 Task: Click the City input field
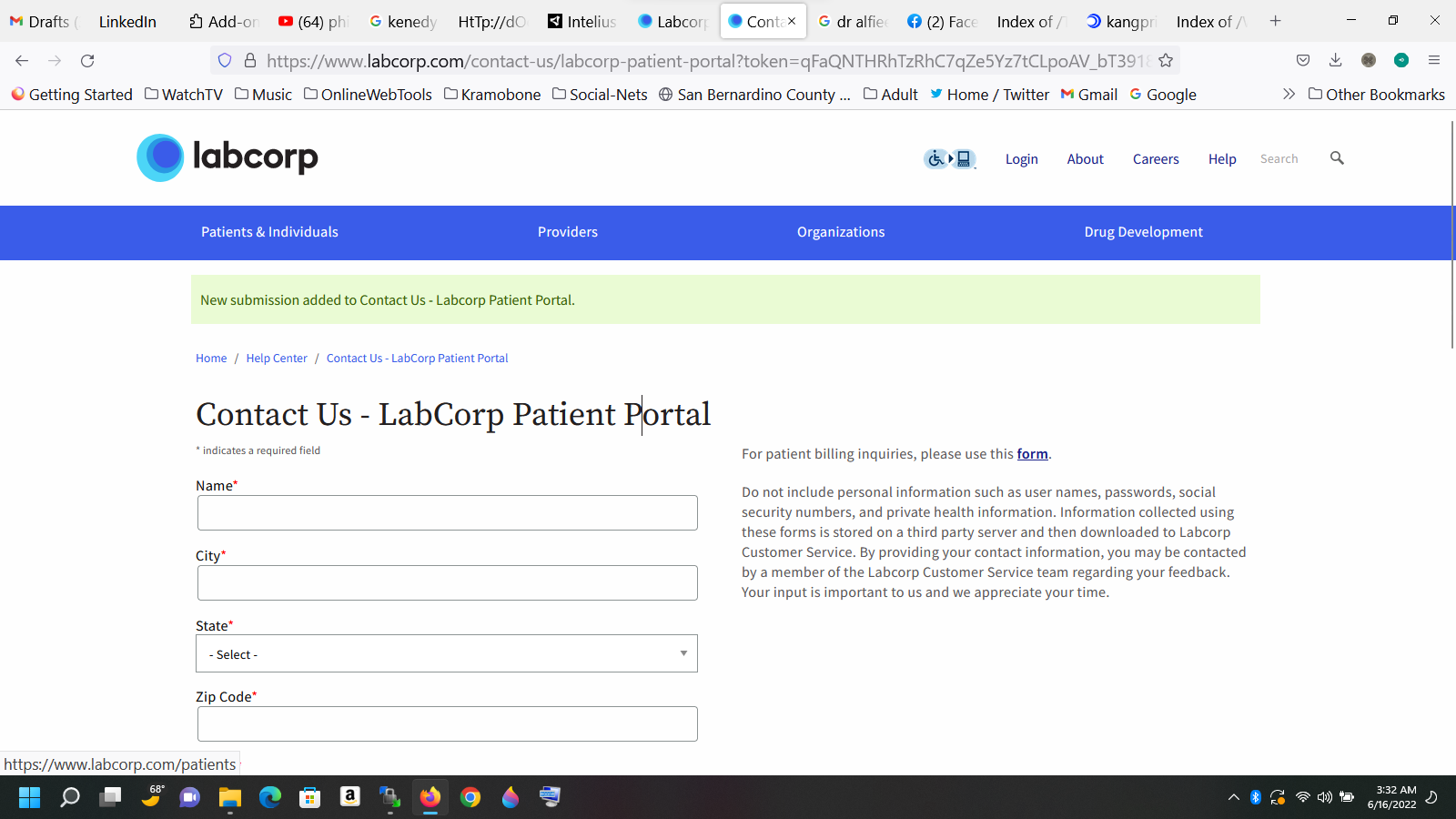pos(447,582)
